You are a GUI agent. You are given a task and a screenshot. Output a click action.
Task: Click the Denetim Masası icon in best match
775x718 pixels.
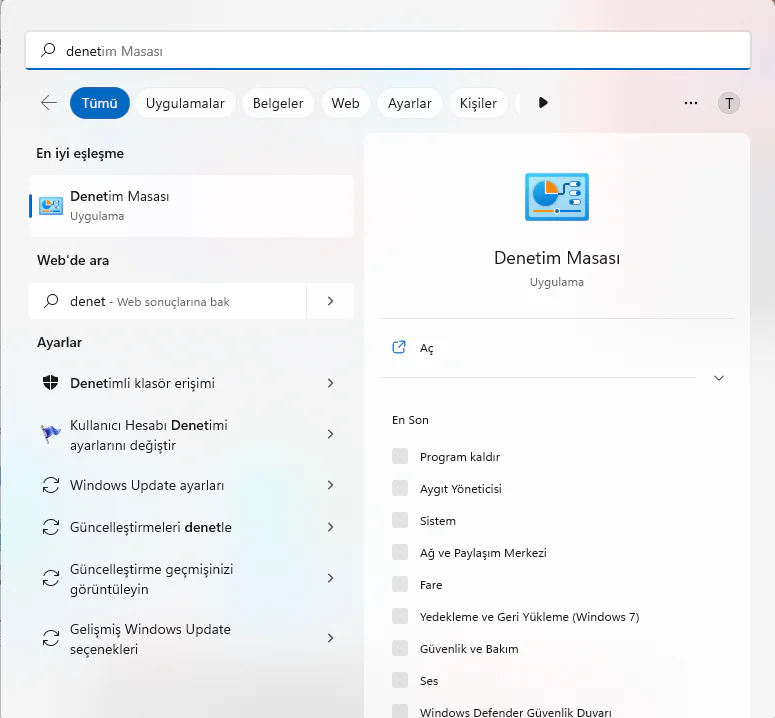[x=50, y=206]
